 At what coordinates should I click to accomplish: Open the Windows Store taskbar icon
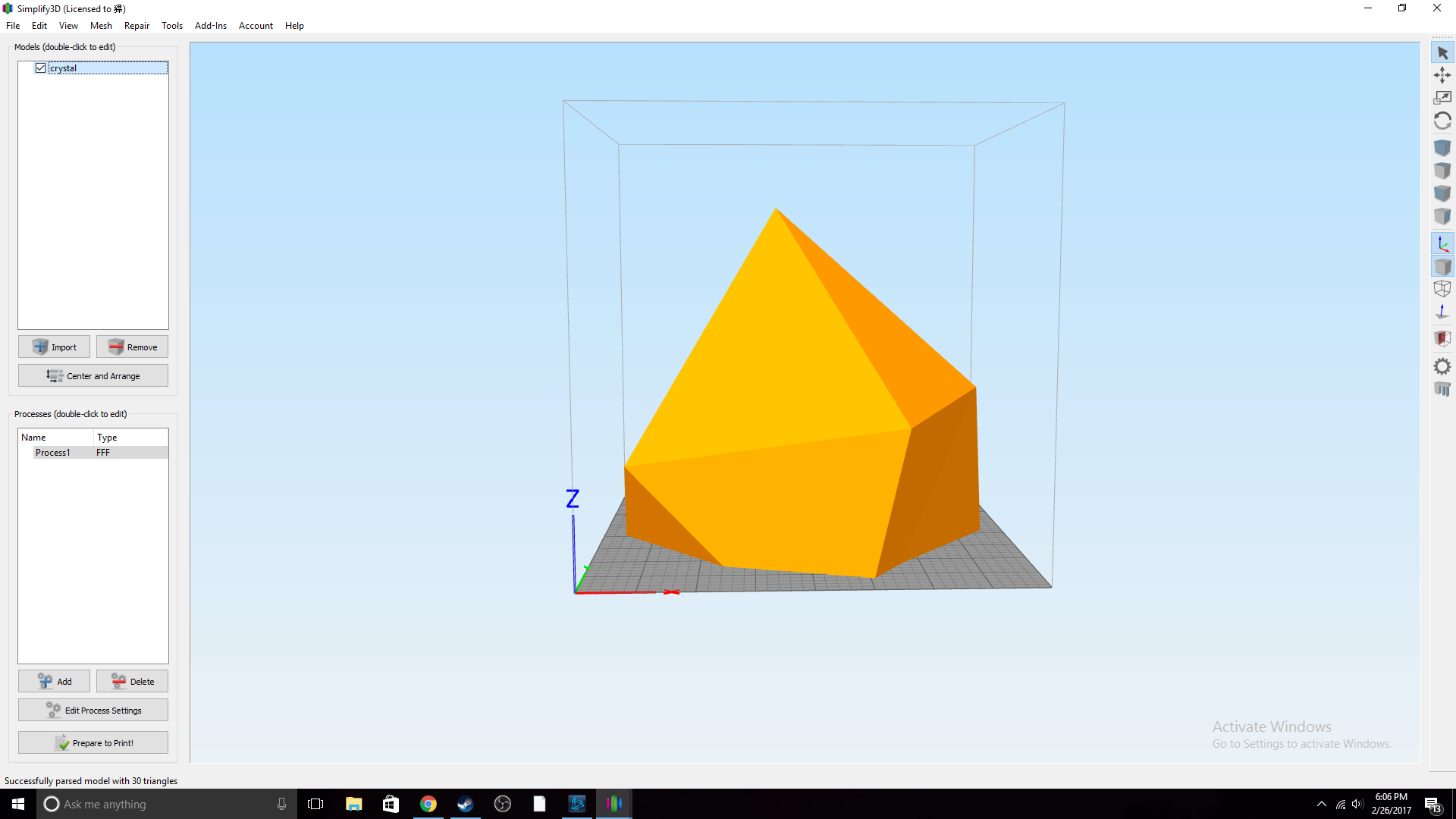point(391,804)
